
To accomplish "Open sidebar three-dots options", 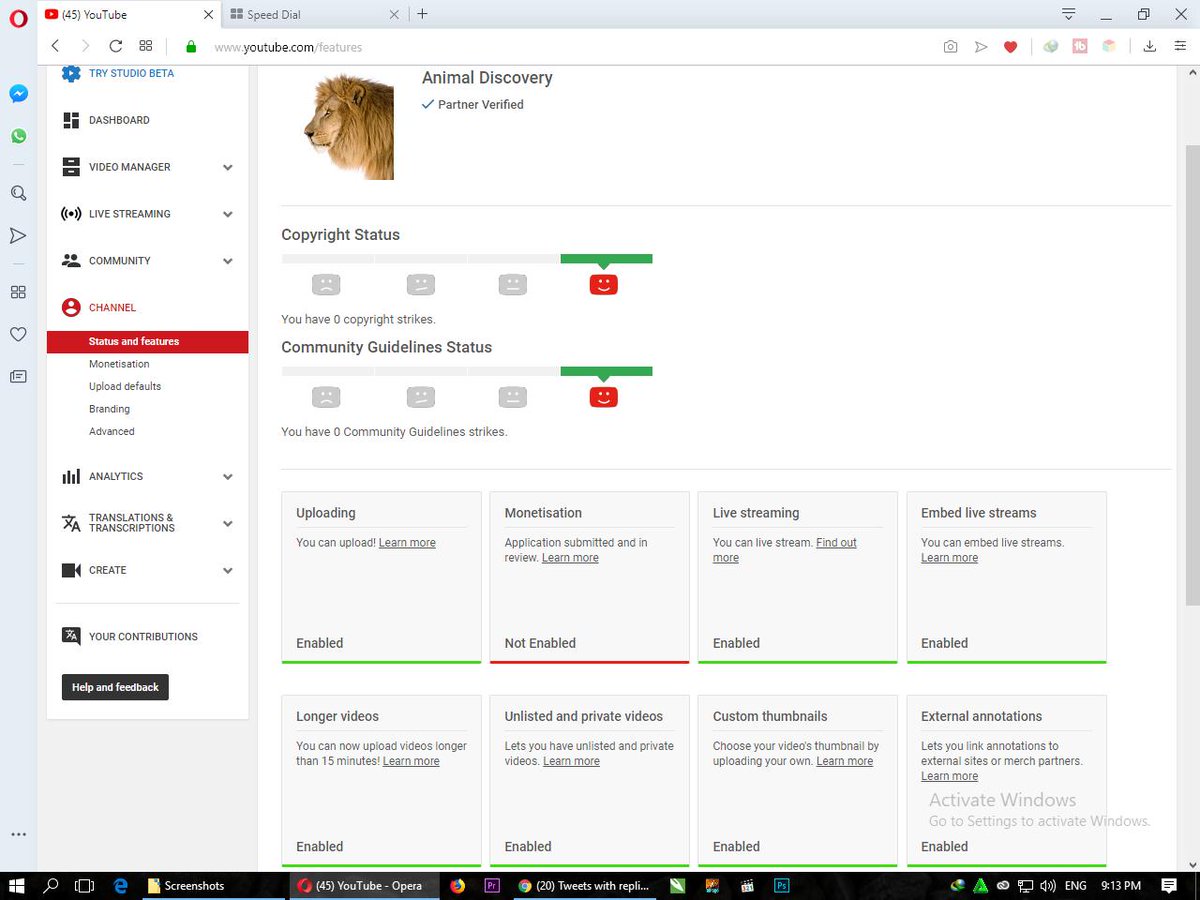I will tap(18, 834).
